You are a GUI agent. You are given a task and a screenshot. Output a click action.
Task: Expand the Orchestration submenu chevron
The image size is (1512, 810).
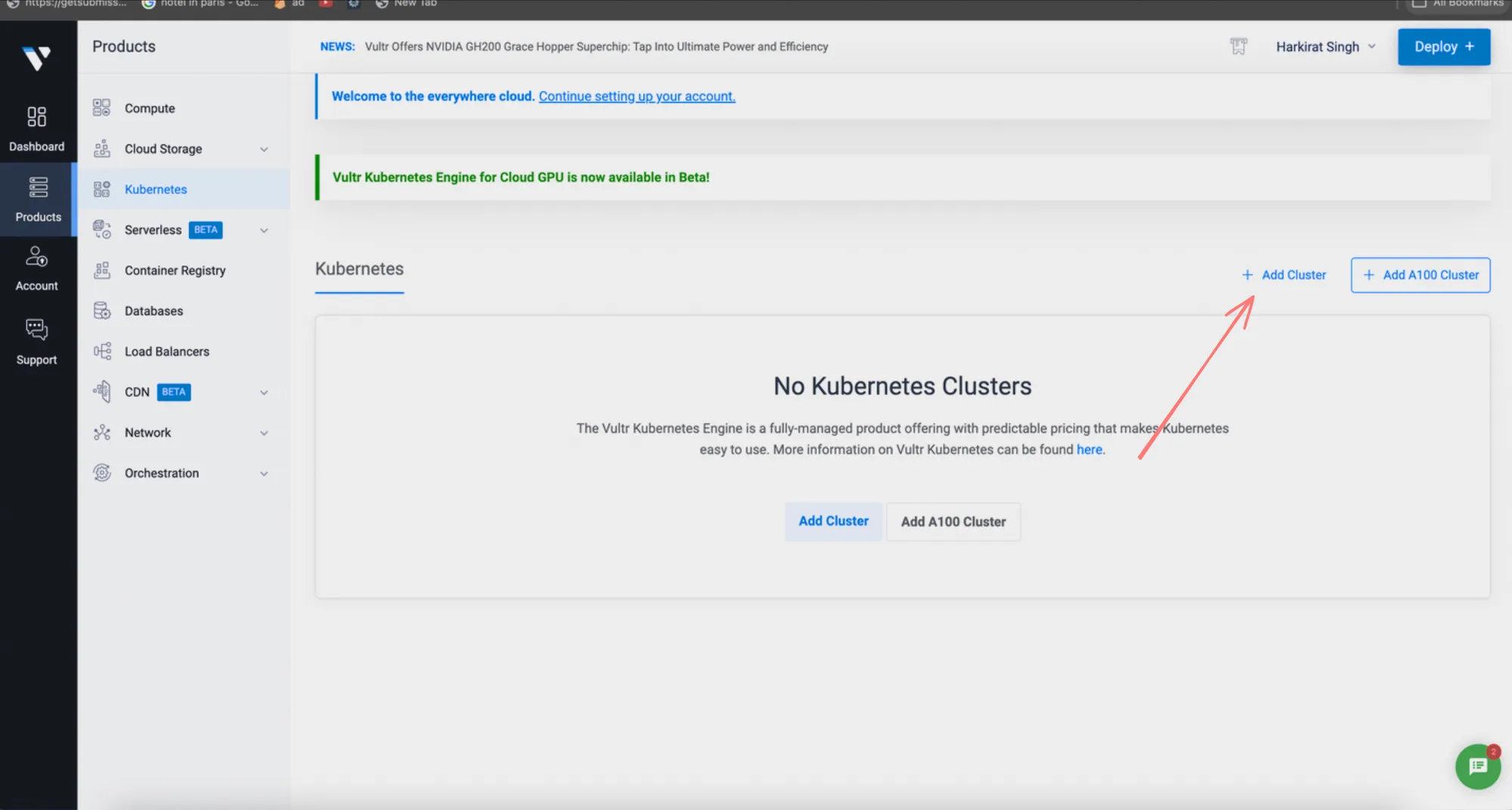click(264, 474)
